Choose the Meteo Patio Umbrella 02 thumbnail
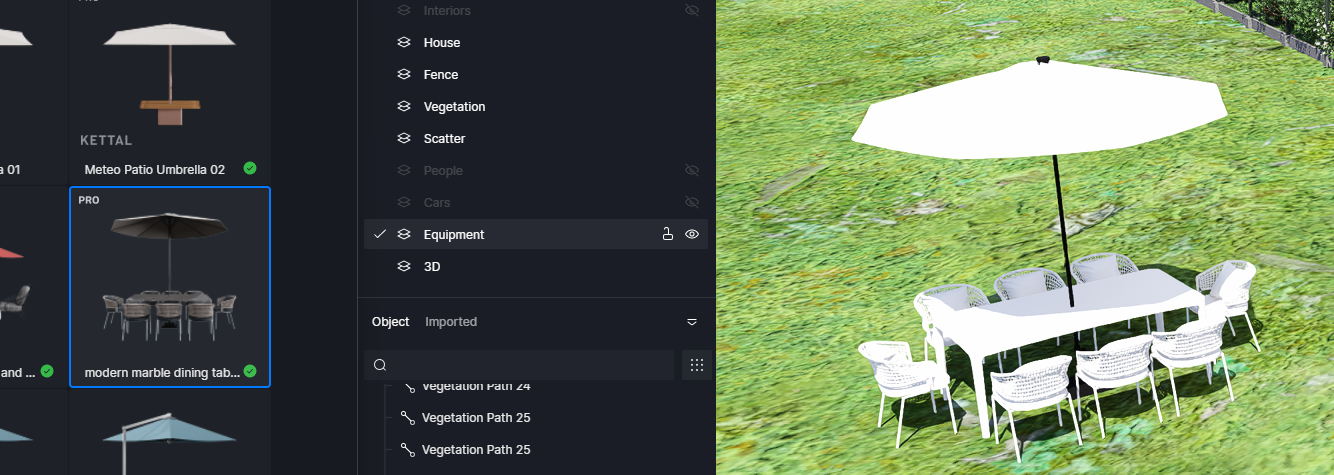 tap(170, 92)
